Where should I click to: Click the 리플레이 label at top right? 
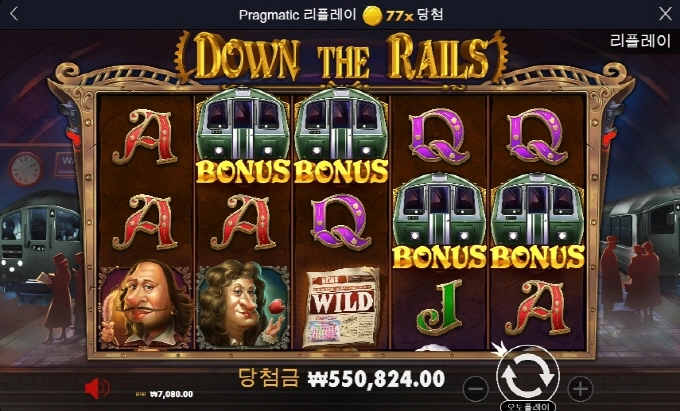(x=640, y=41)
